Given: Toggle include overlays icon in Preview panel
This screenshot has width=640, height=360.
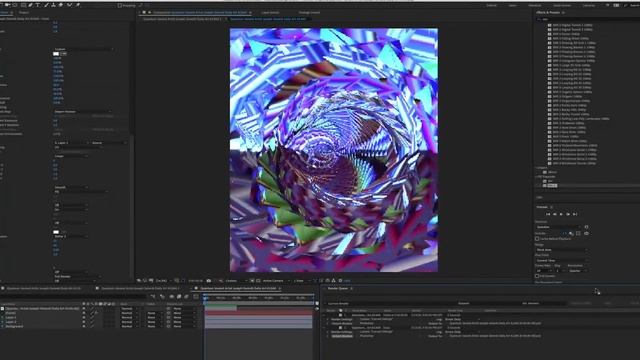Looking at the screenshot, I should (578, 233).
